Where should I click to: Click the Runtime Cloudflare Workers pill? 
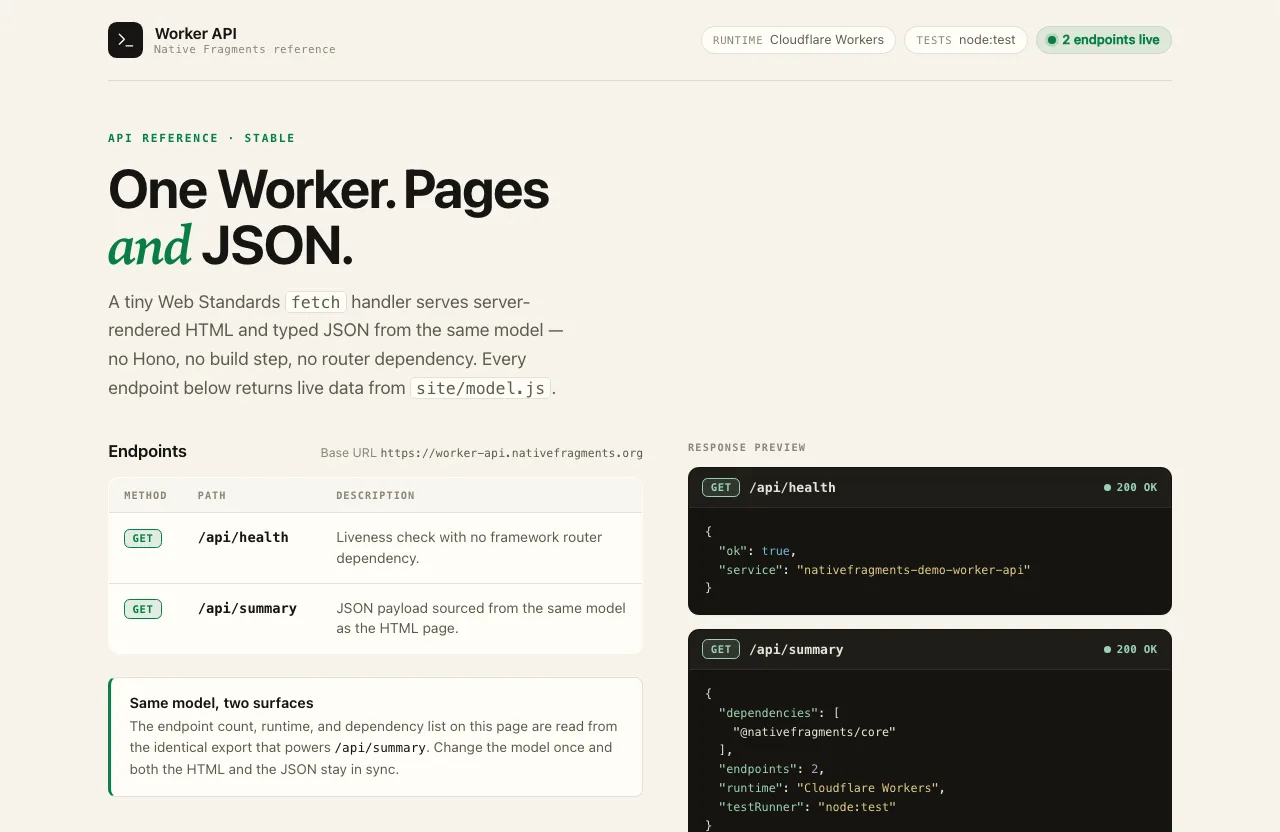[798, 40]
